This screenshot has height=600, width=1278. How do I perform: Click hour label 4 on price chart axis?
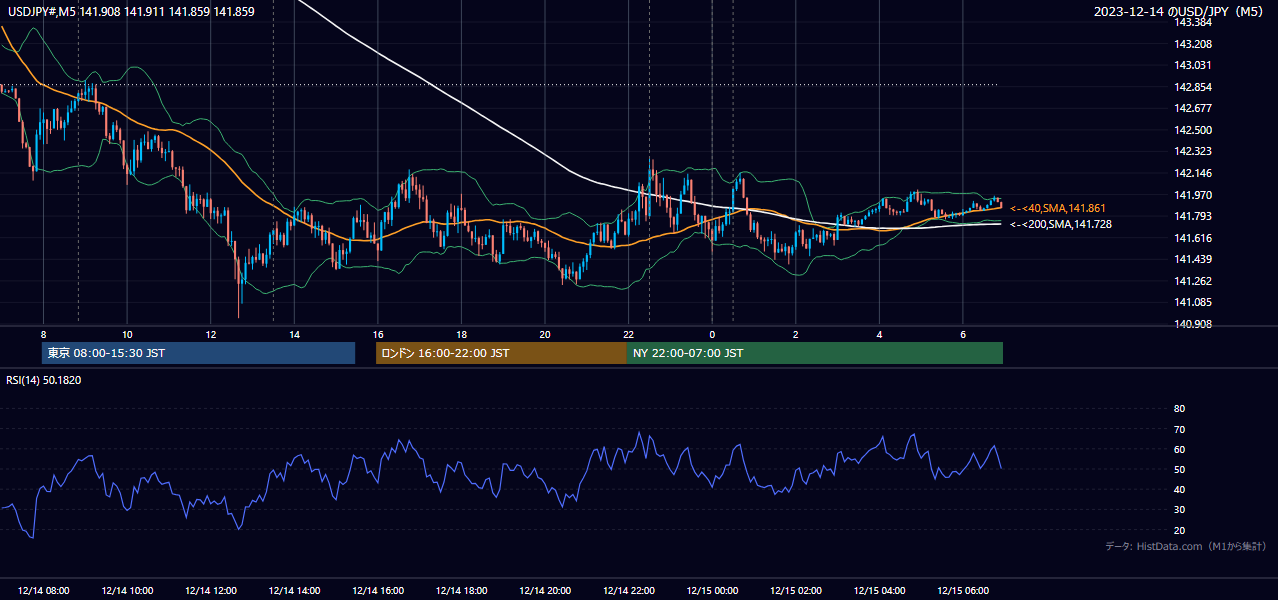(x=879, y=334)
